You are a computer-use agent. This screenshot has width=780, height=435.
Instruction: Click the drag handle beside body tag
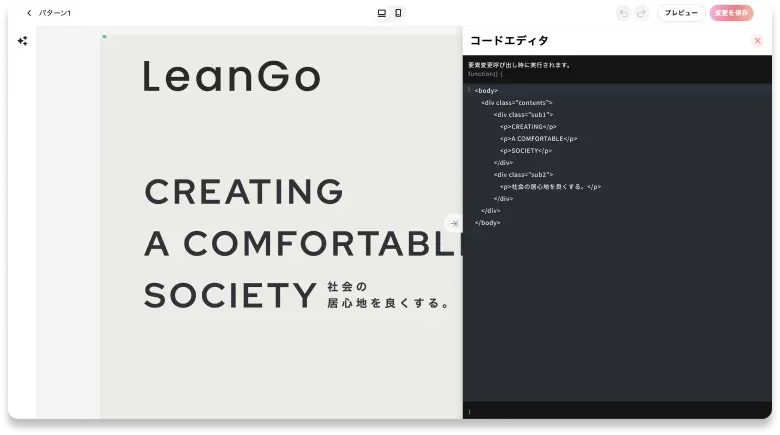pos(468,90)
